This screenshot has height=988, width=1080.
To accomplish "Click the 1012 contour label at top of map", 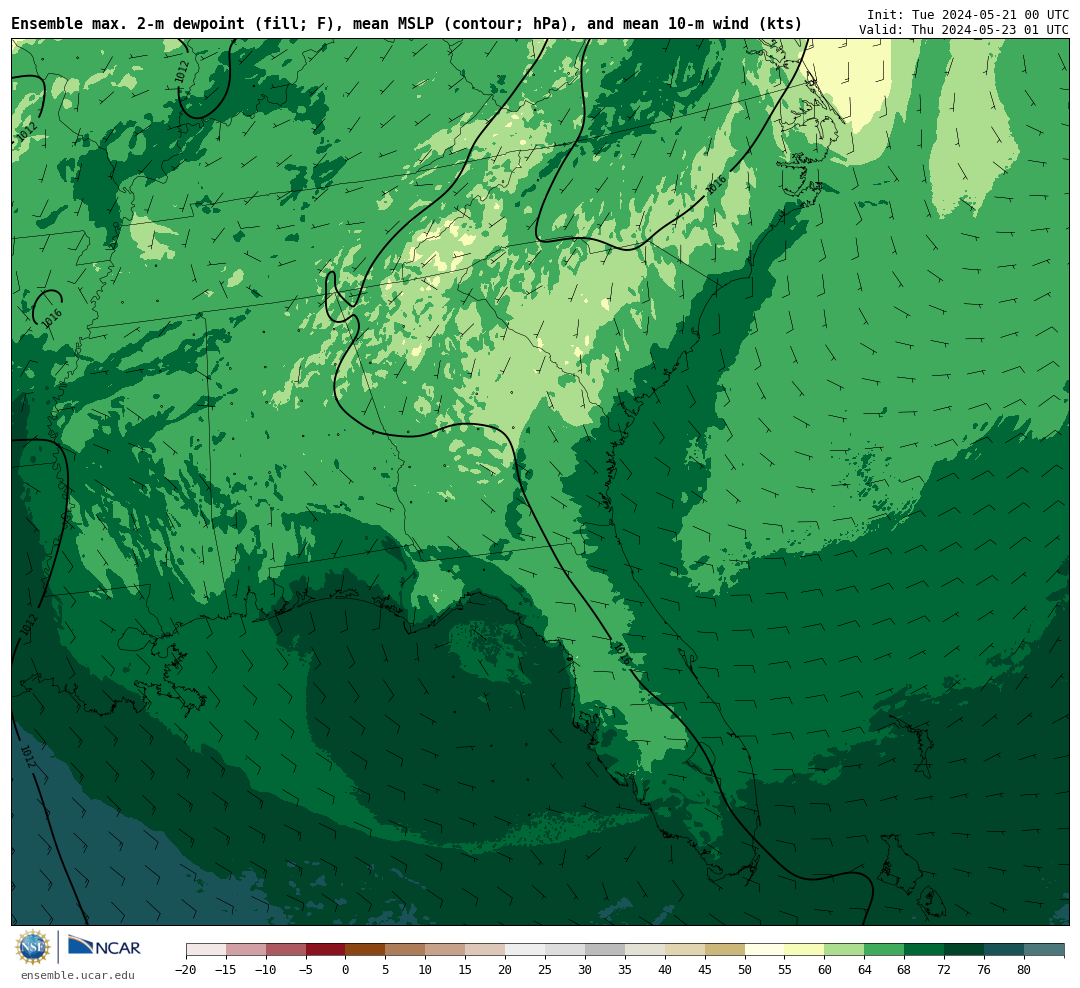I will [x=182, y=72].
